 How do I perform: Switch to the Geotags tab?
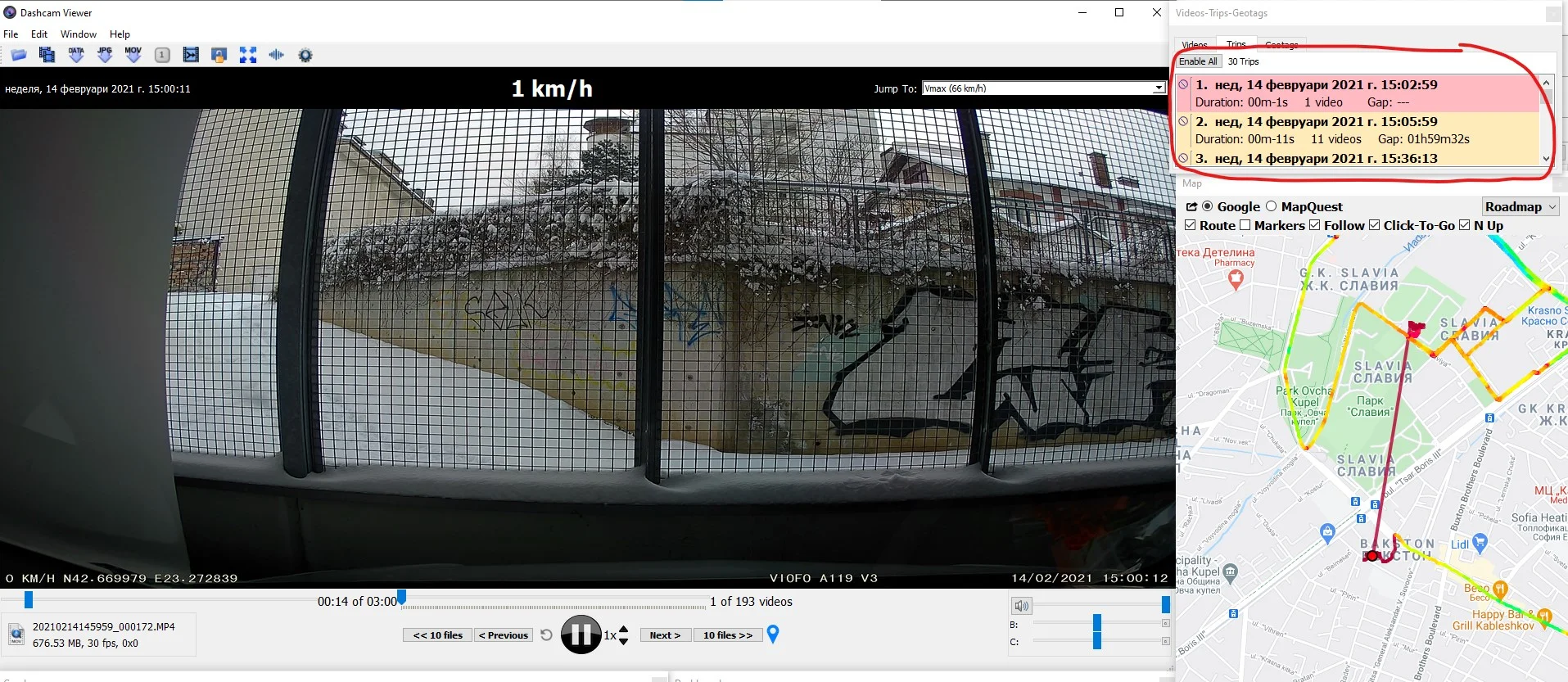click(x=1281, y=45)
